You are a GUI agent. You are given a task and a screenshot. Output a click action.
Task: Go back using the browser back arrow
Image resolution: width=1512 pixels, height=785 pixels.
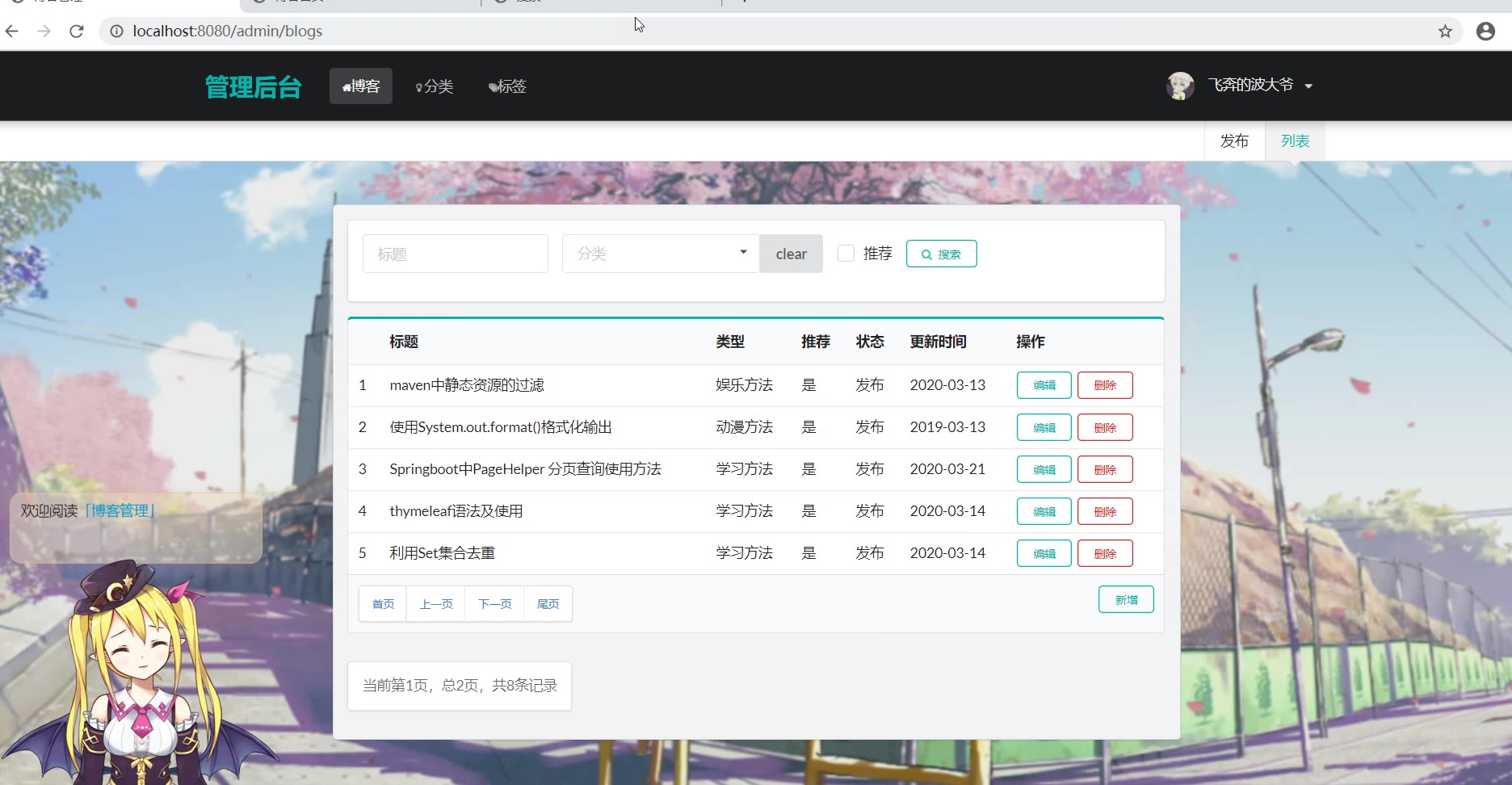12,31
